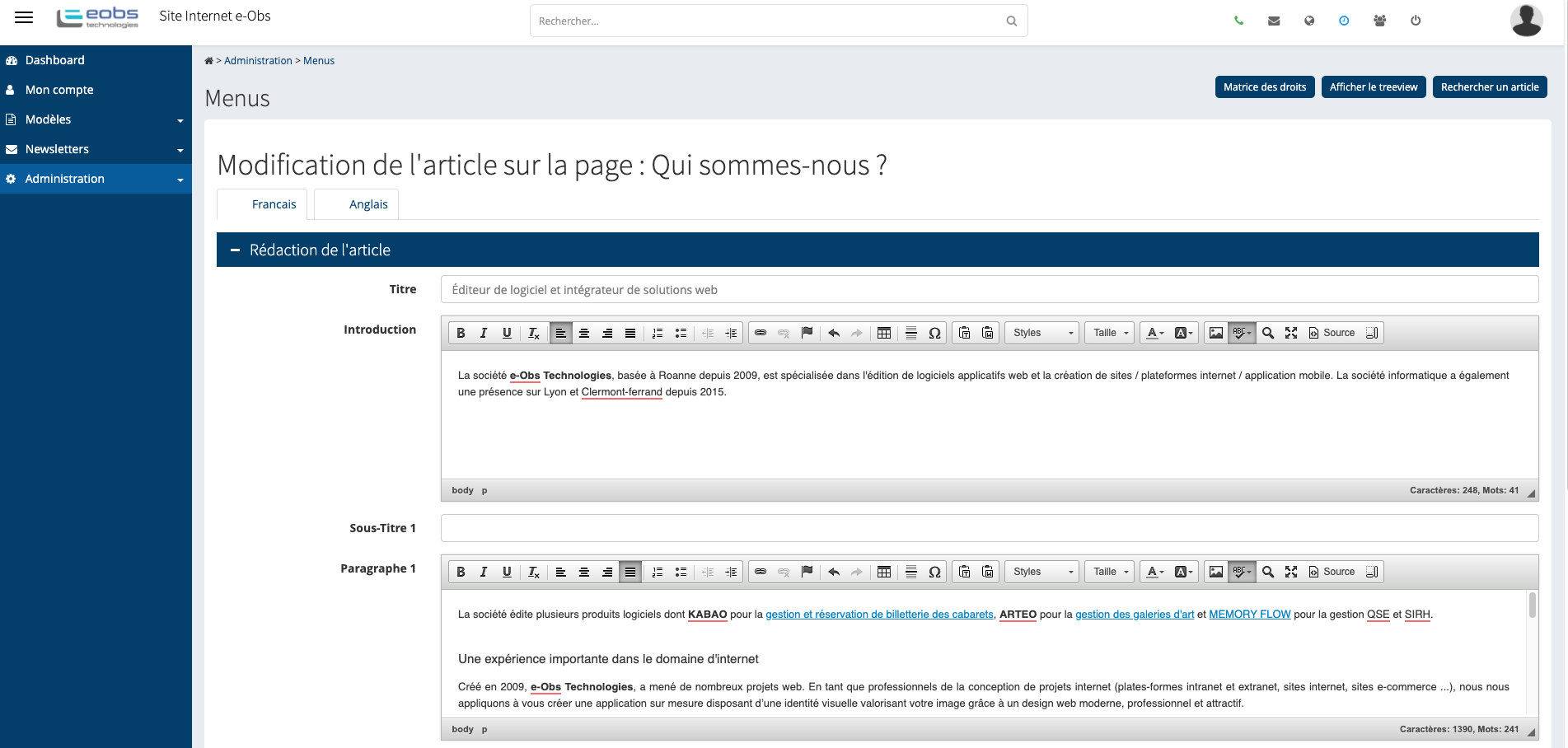
Task: Open Taille dropdown in Paragraphe 1 editor
Action: pos(1110,572)
